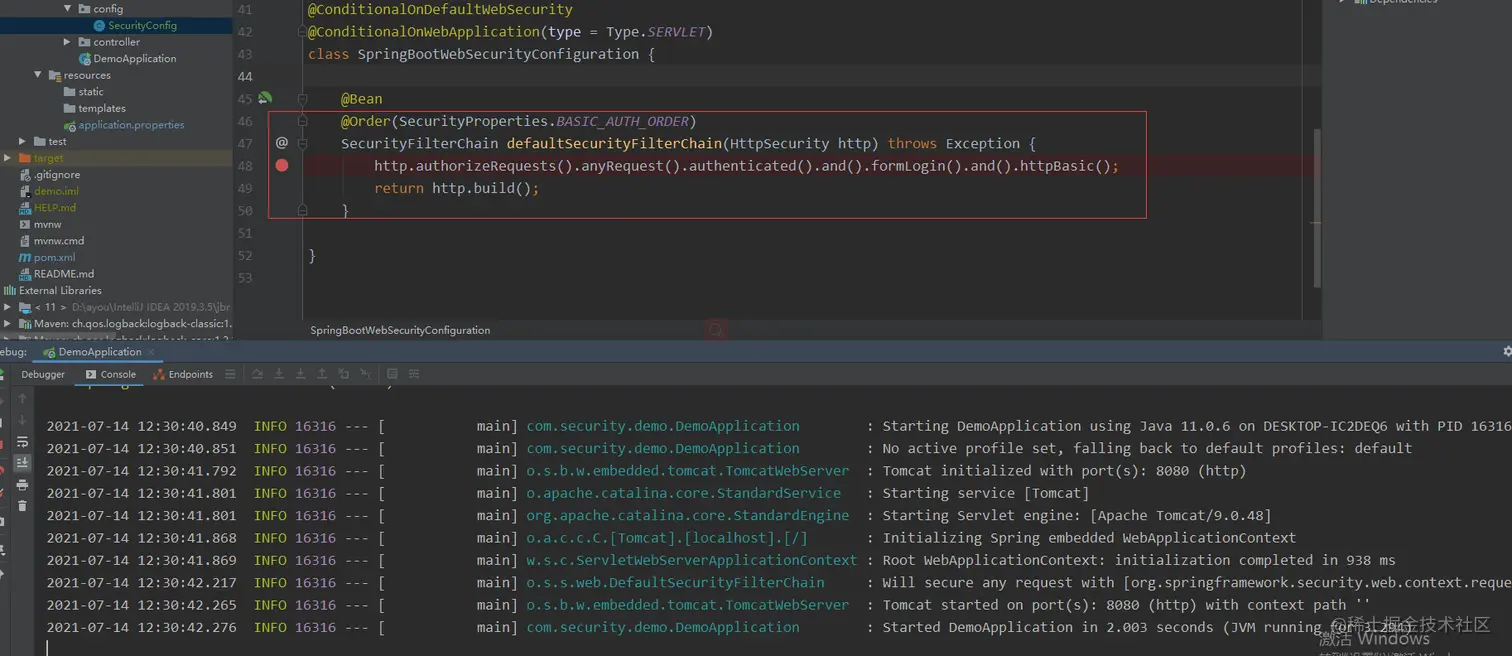Click w.s.c.ServletWebServerApplicationContext log text
1512x656 pixels.
[692, 560]
